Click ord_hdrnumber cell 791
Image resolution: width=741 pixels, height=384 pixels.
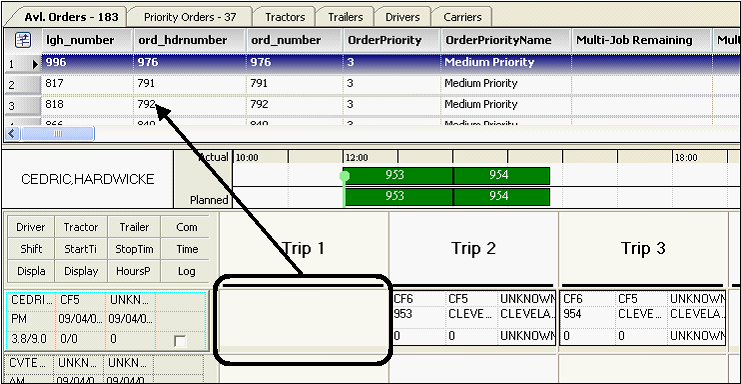[190, 84]
